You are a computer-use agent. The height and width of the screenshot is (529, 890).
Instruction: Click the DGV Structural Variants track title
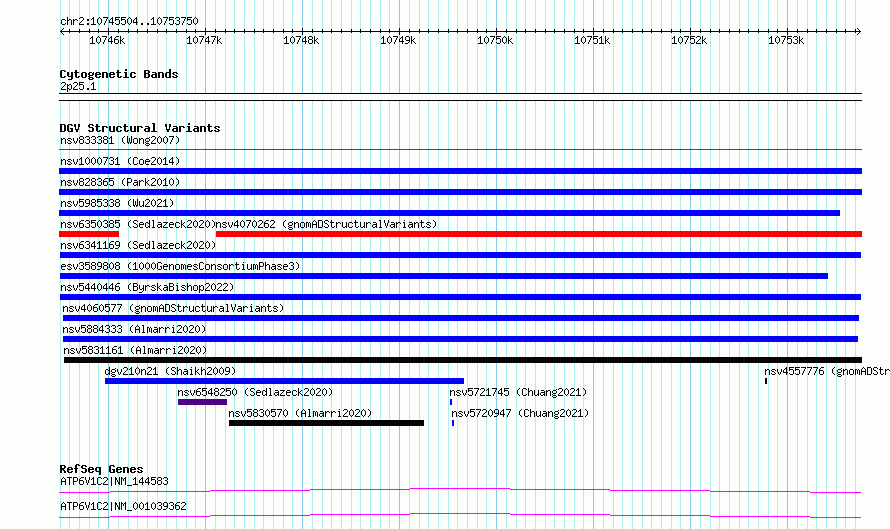140,128
